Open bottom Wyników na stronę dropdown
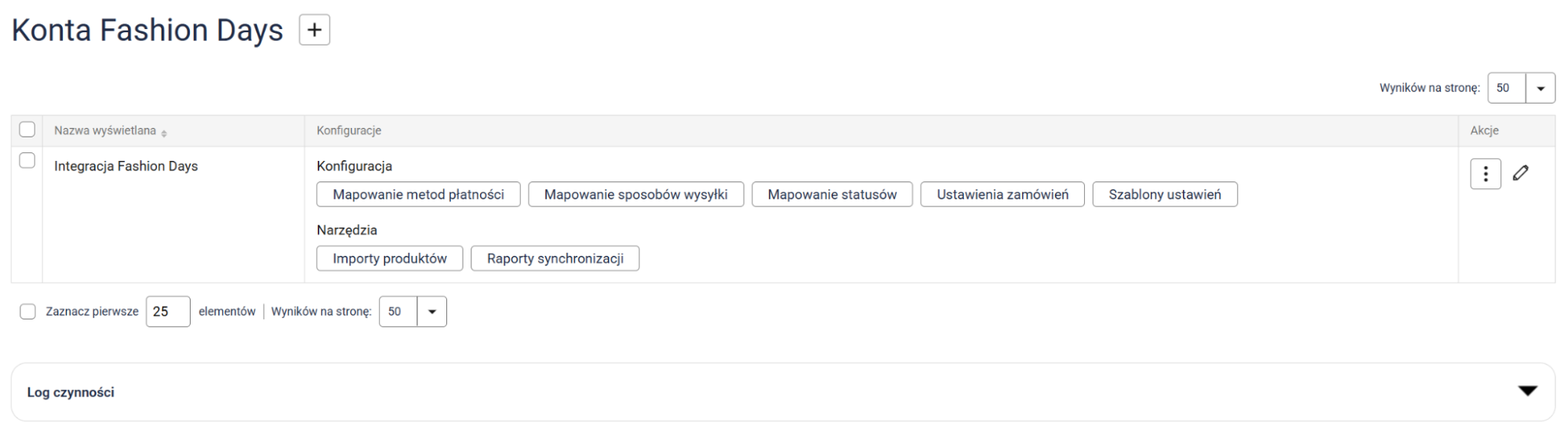 tap(431, 312)
